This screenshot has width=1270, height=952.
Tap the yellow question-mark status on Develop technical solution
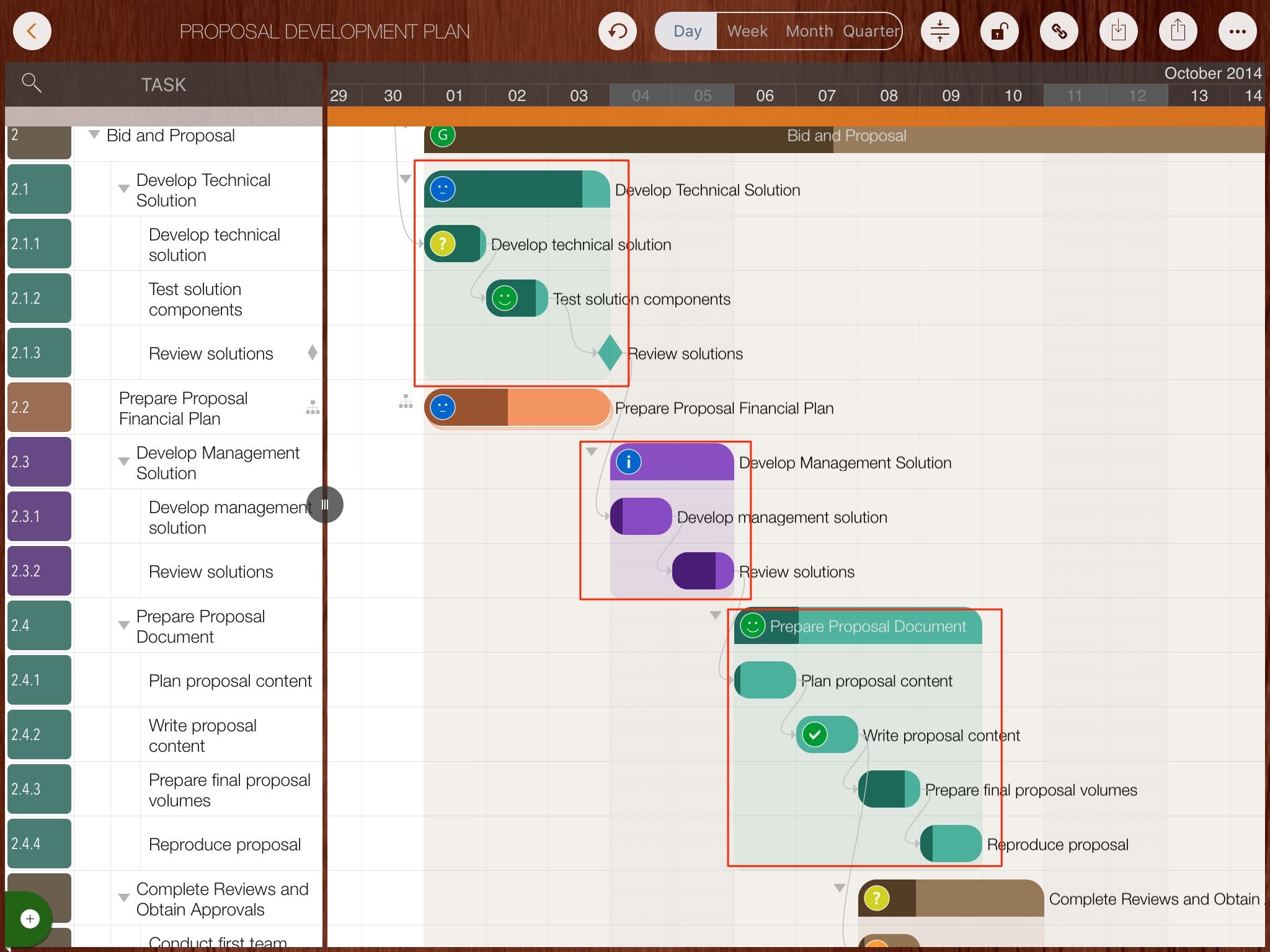(x=443, y=244)
